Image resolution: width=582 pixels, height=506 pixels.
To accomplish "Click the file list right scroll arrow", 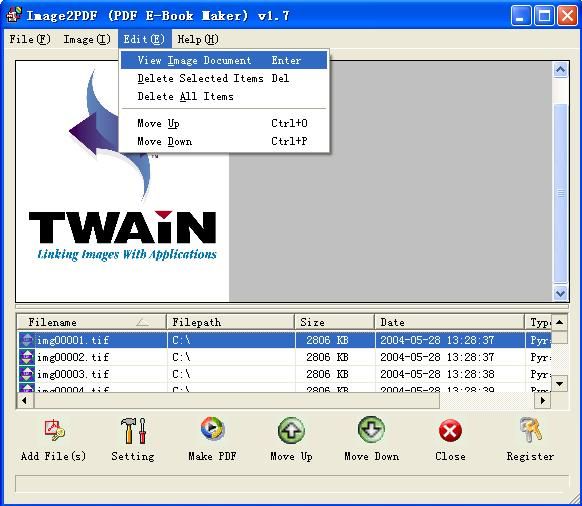I will 543,401.
